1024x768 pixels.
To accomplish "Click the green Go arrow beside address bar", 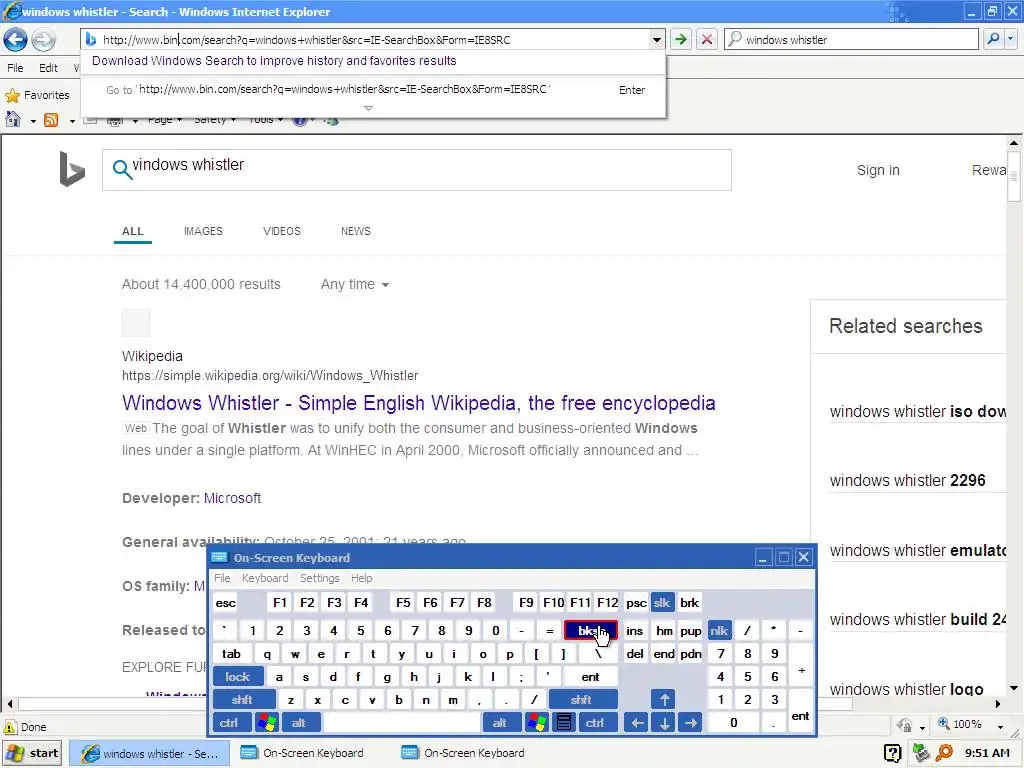I will point(681,39).
